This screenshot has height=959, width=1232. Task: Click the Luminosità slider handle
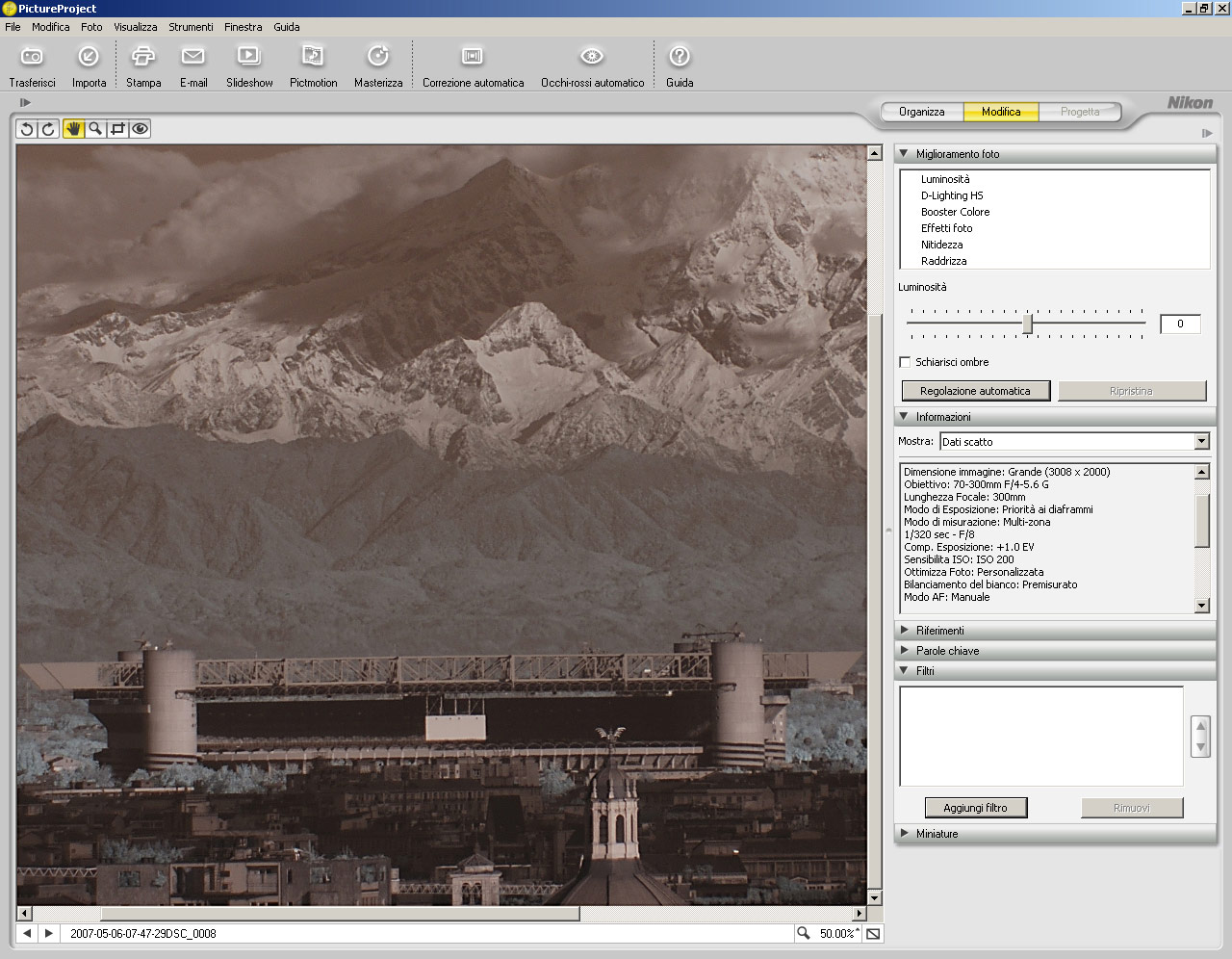click(1027, 324)
